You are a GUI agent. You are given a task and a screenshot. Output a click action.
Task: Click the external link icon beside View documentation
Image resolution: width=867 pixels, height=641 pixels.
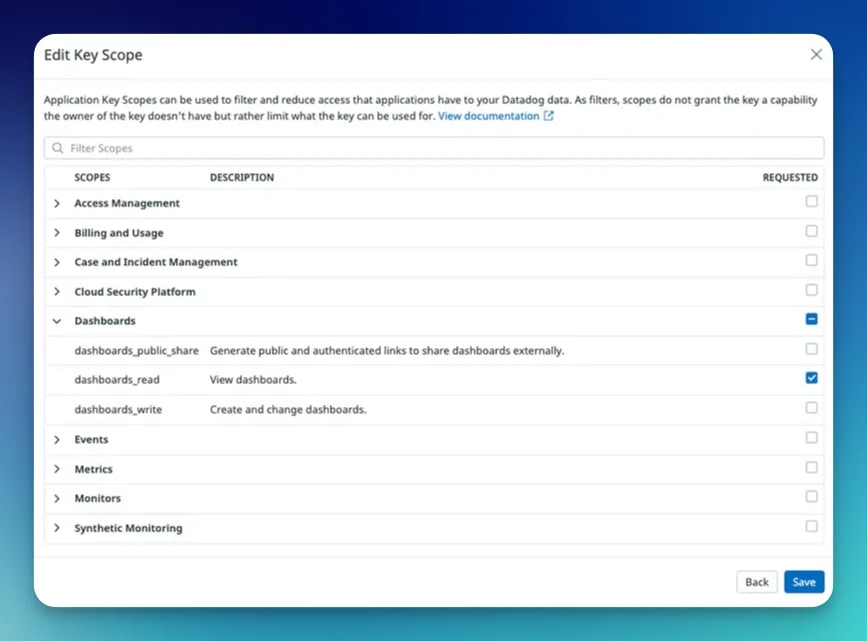tap(549, 116)
